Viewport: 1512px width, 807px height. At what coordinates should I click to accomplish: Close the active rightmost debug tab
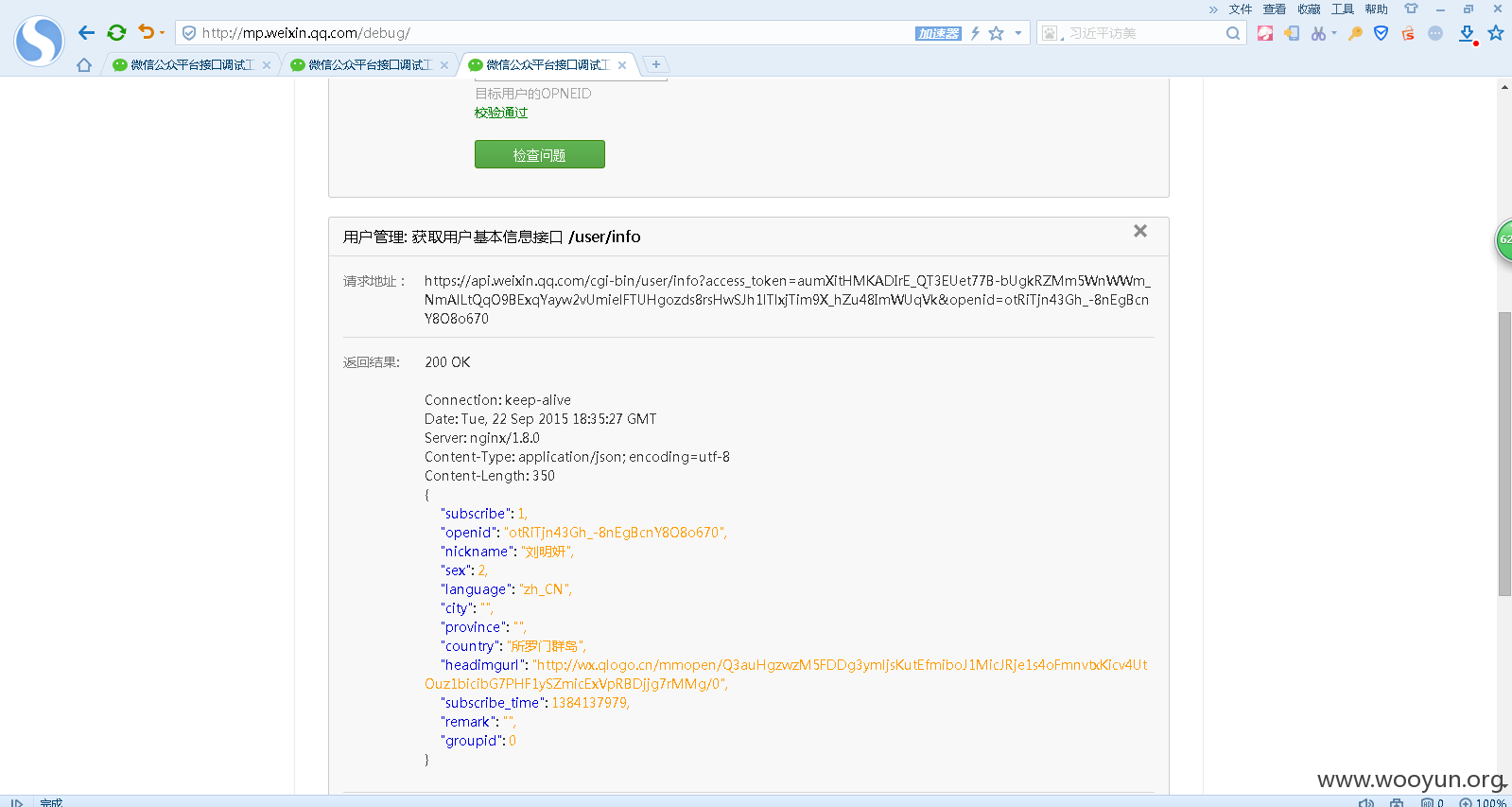622,65
